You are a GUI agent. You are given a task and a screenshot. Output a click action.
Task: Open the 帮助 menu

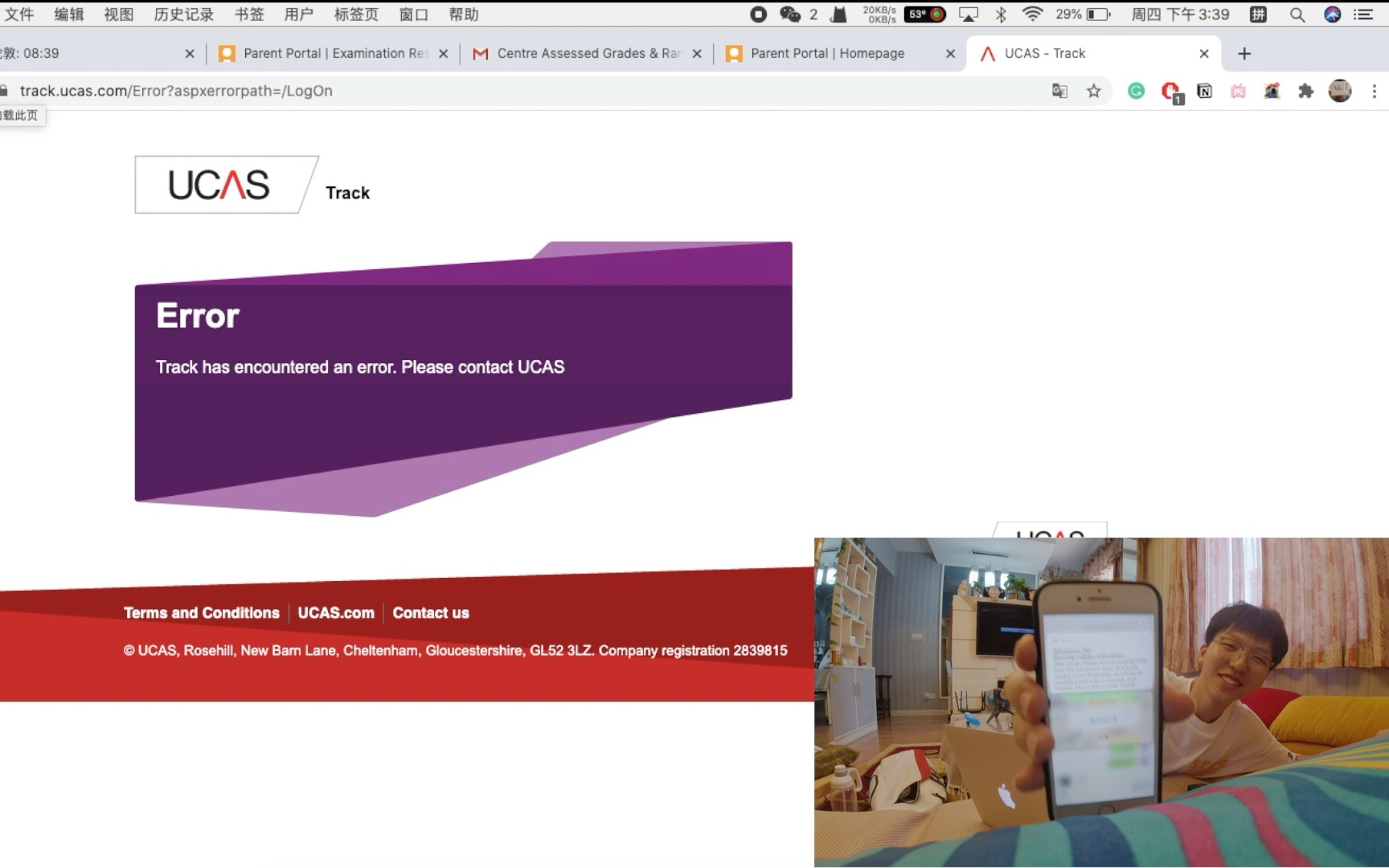pyautogui.click(x=464, y=14)
